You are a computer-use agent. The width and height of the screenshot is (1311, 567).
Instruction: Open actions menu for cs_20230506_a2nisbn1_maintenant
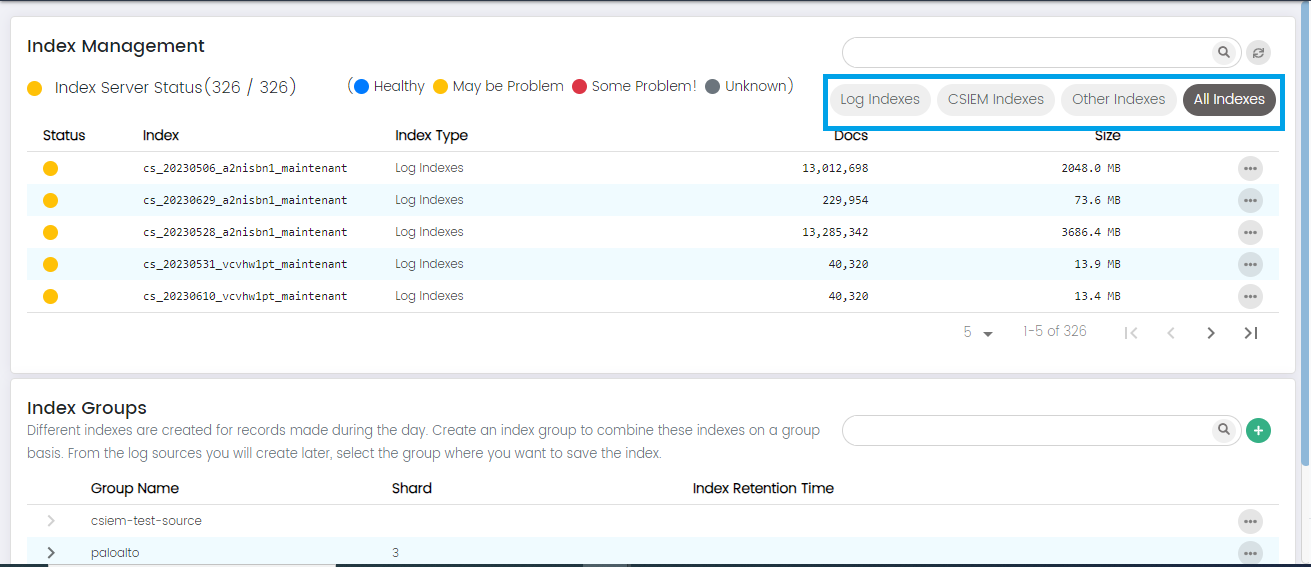[1250, 169]
